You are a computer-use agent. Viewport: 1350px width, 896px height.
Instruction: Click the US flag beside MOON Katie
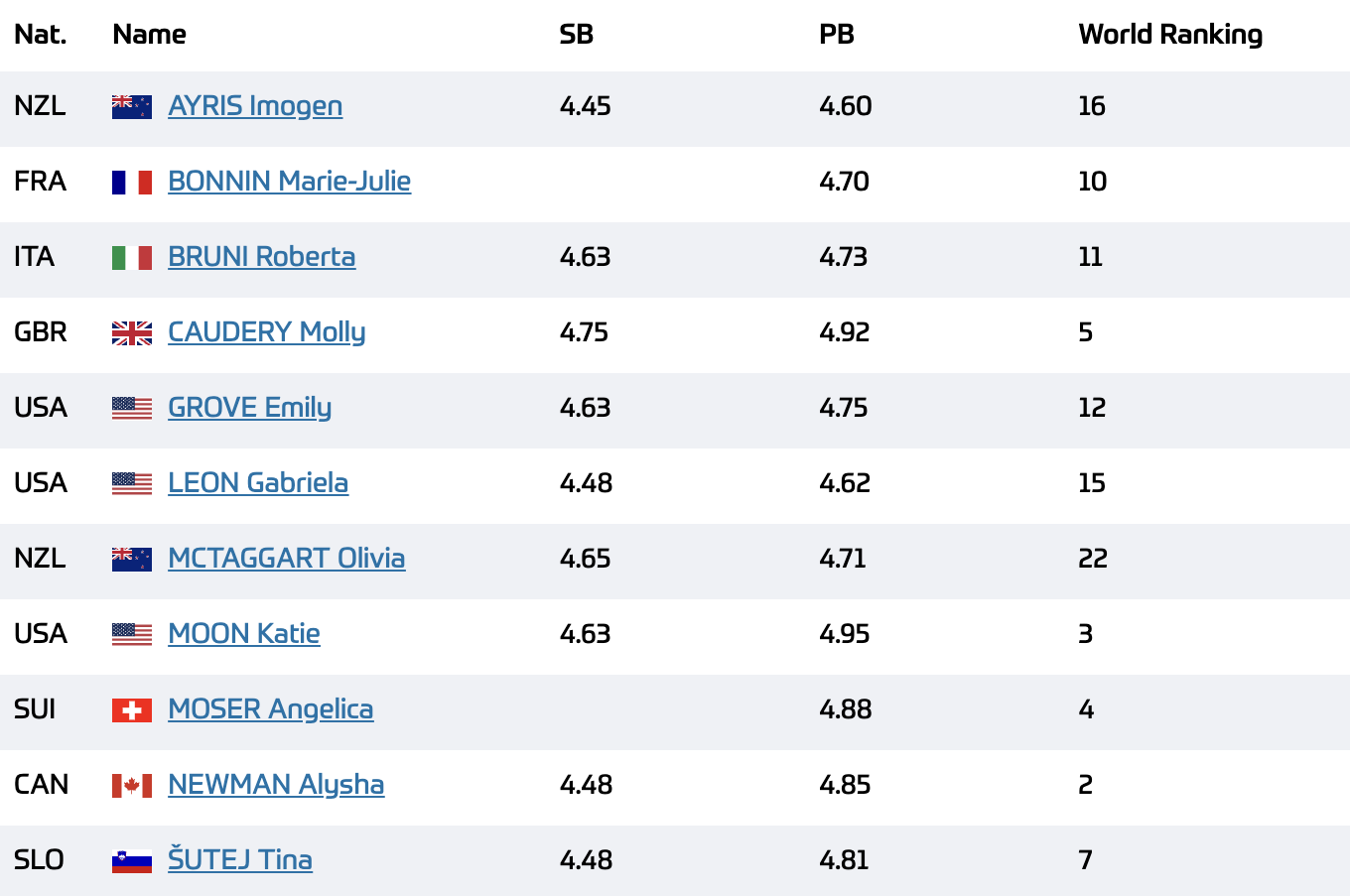coord(132,635)
